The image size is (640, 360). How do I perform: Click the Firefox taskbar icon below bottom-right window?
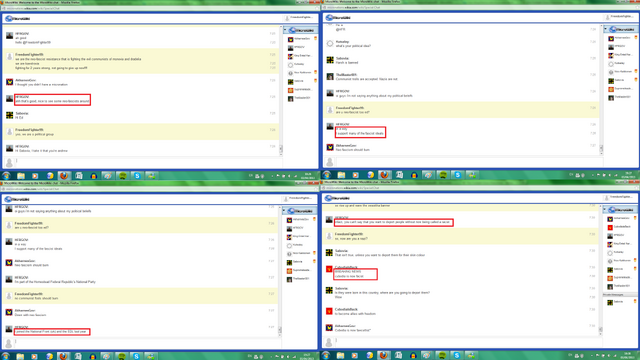[x=384, y=356]
